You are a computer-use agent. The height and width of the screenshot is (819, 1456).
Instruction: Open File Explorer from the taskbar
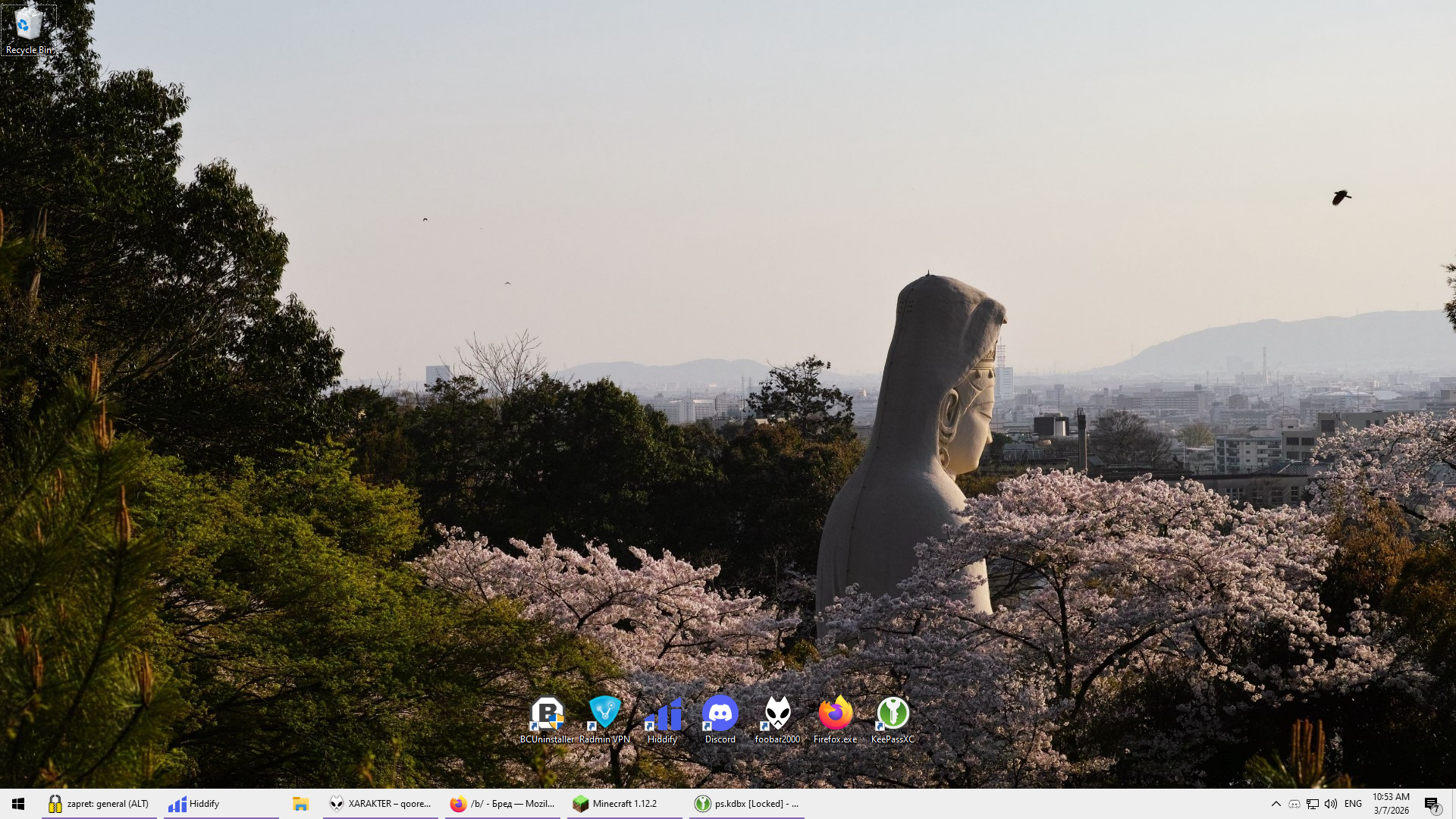(301, 804)
